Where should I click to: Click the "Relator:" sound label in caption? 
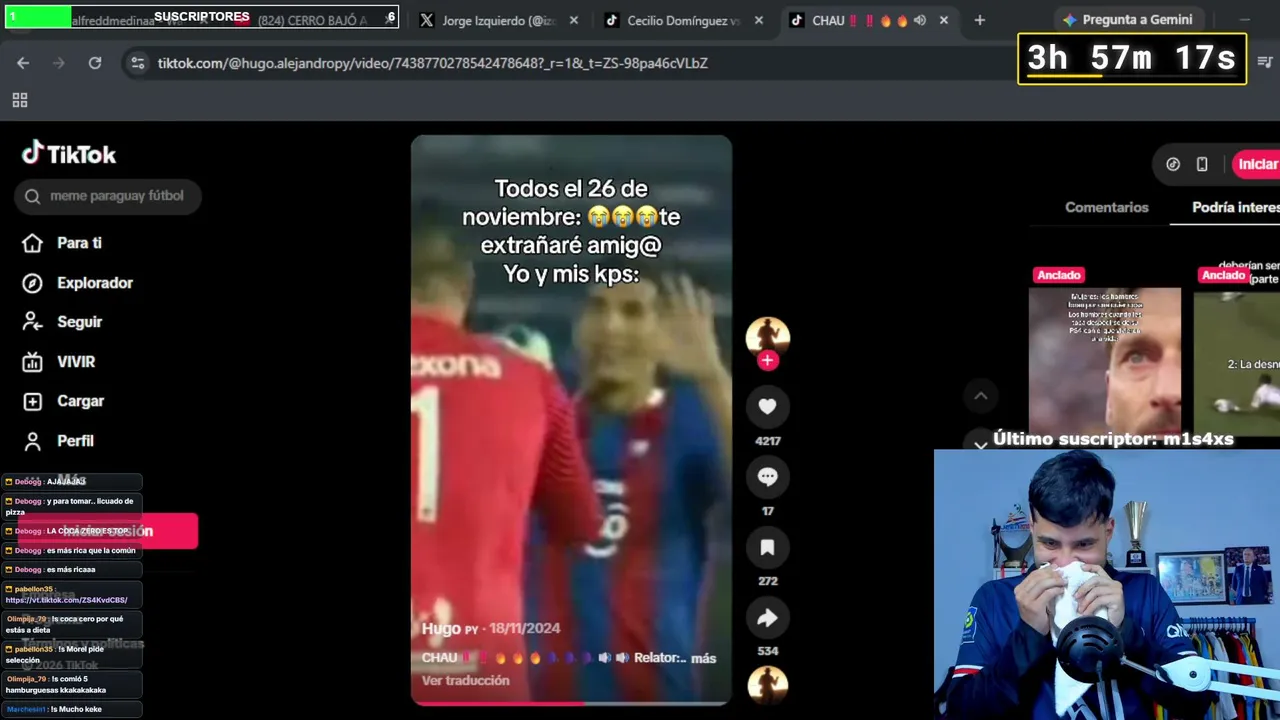click(660, 658)
